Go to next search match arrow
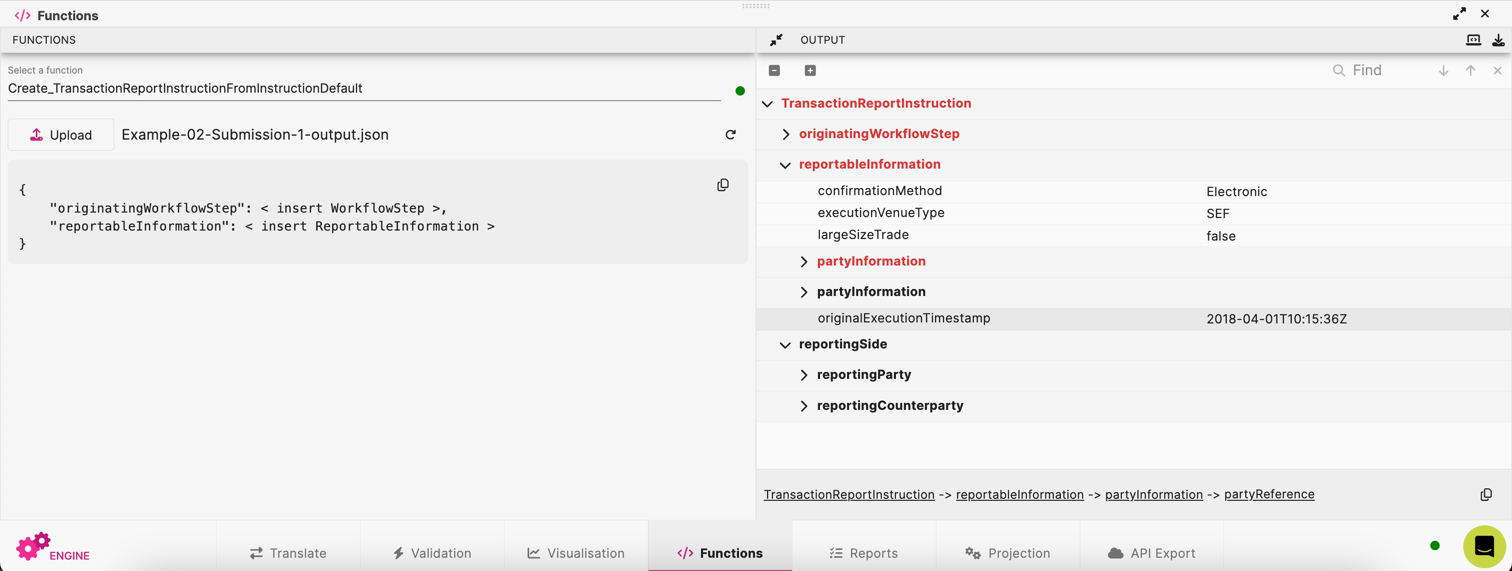 click(1443, 71)
